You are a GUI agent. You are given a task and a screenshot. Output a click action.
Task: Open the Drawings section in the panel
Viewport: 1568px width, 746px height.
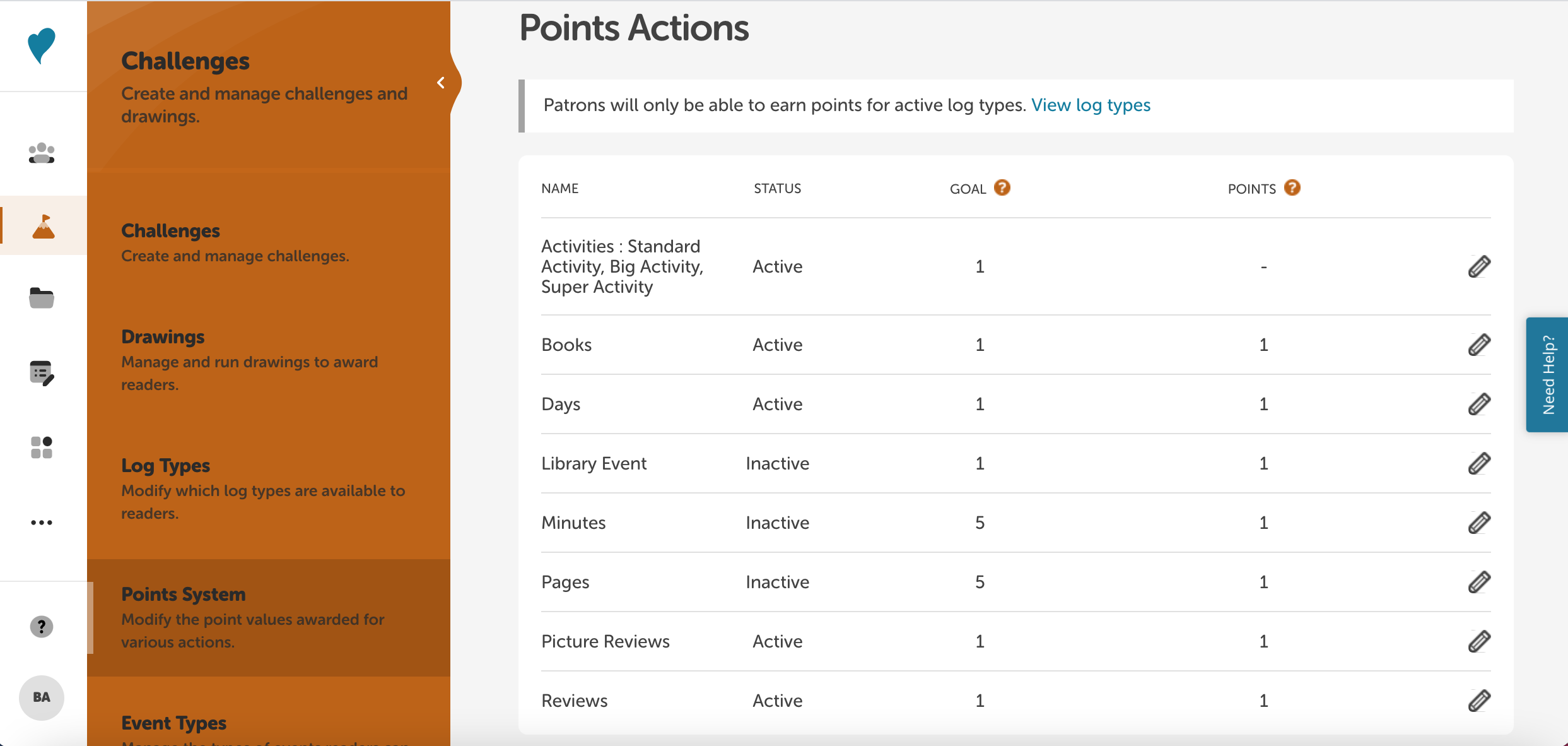pyautogui.click(x=163, y=336)
